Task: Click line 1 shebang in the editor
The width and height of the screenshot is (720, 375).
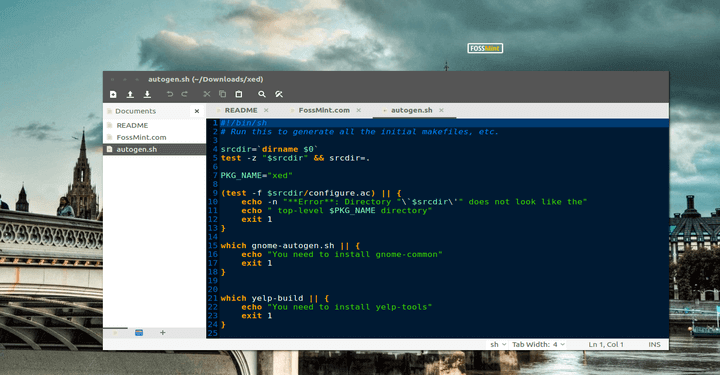Action: (x=244, y=123)
